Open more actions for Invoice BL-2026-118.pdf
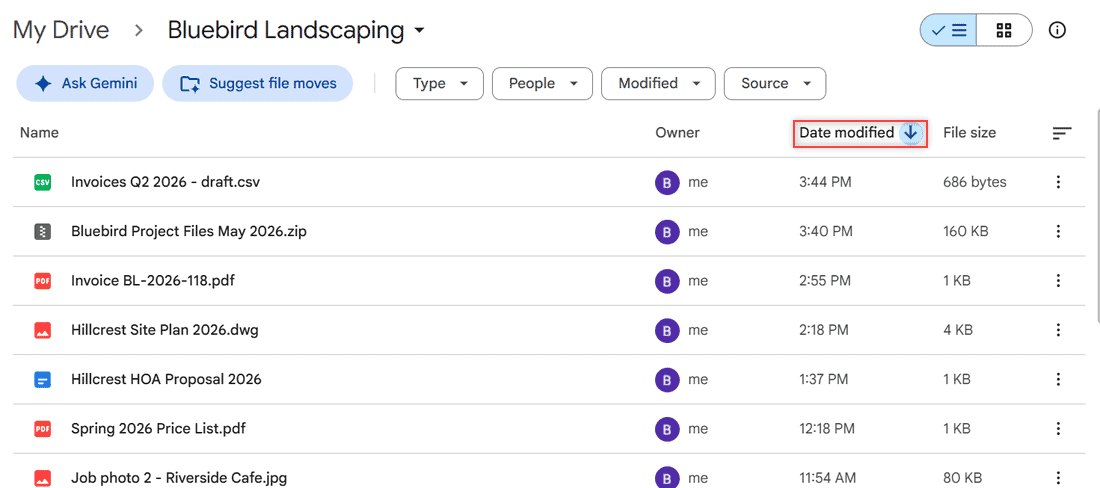Viewport: 1100px width, 488px height. [1058, 281]
